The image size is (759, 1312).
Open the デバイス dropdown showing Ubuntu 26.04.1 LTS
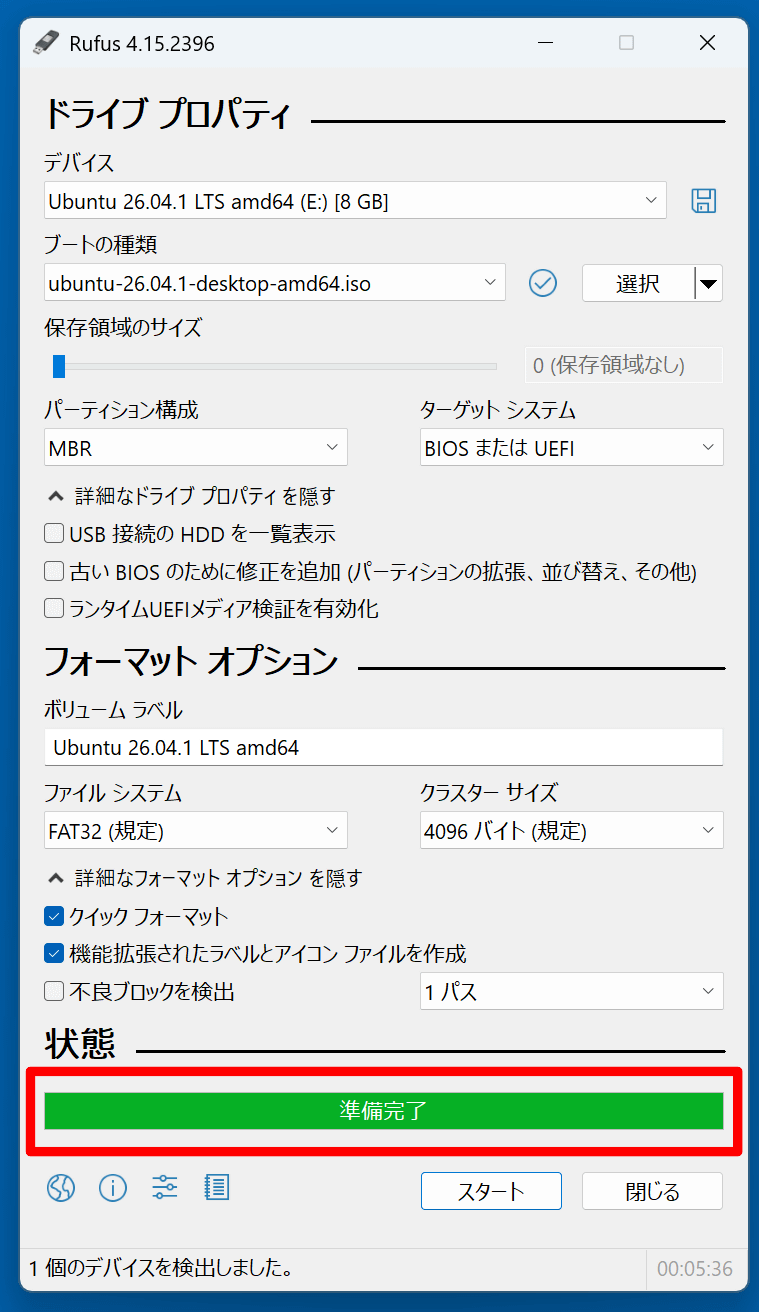click(x=355, y=201)
